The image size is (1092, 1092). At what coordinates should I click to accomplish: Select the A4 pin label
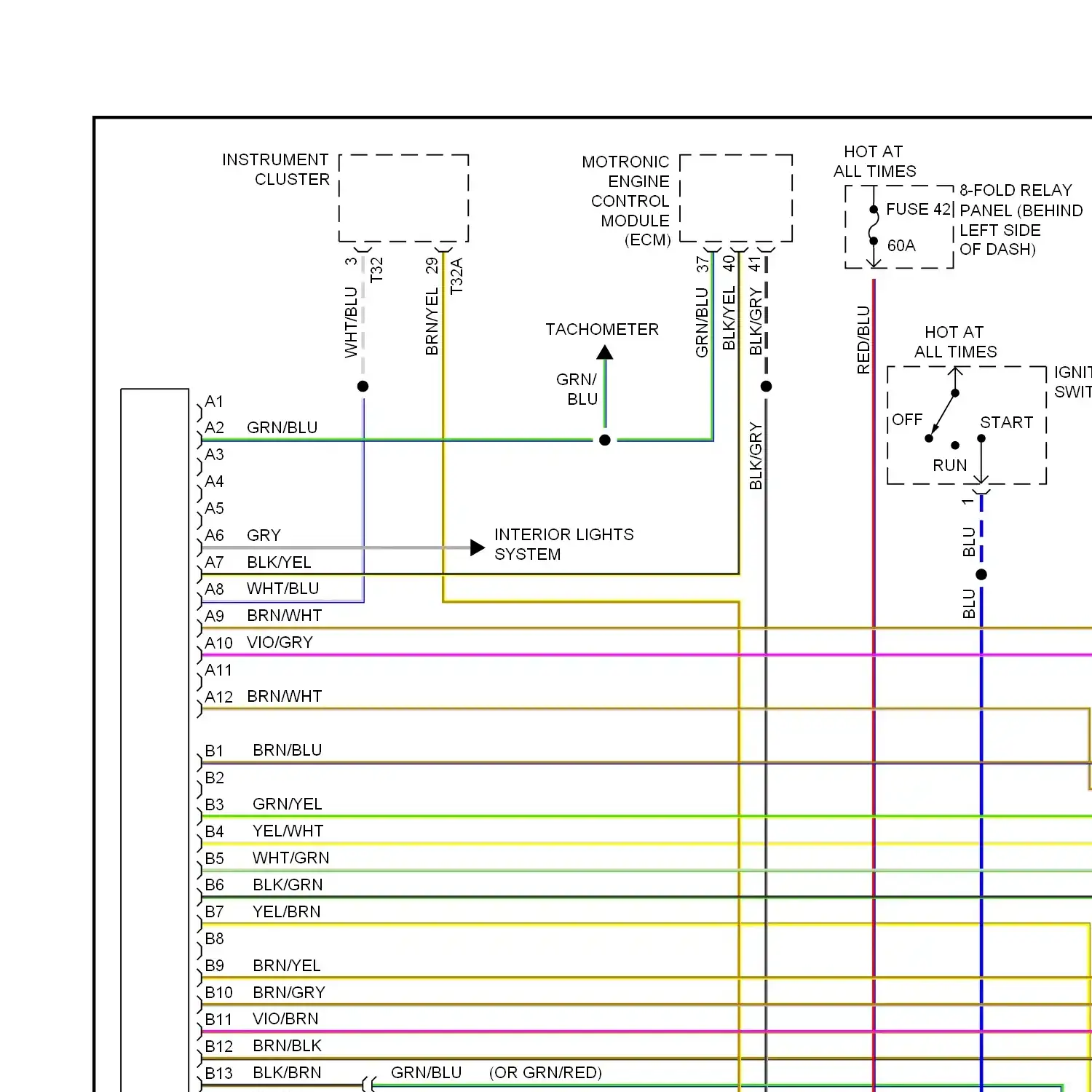(214, 482)
